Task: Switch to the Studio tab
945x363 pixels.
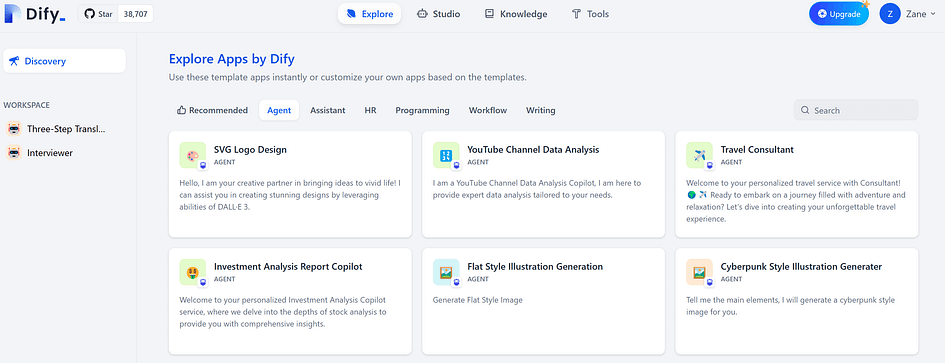Action: point(438,14)
